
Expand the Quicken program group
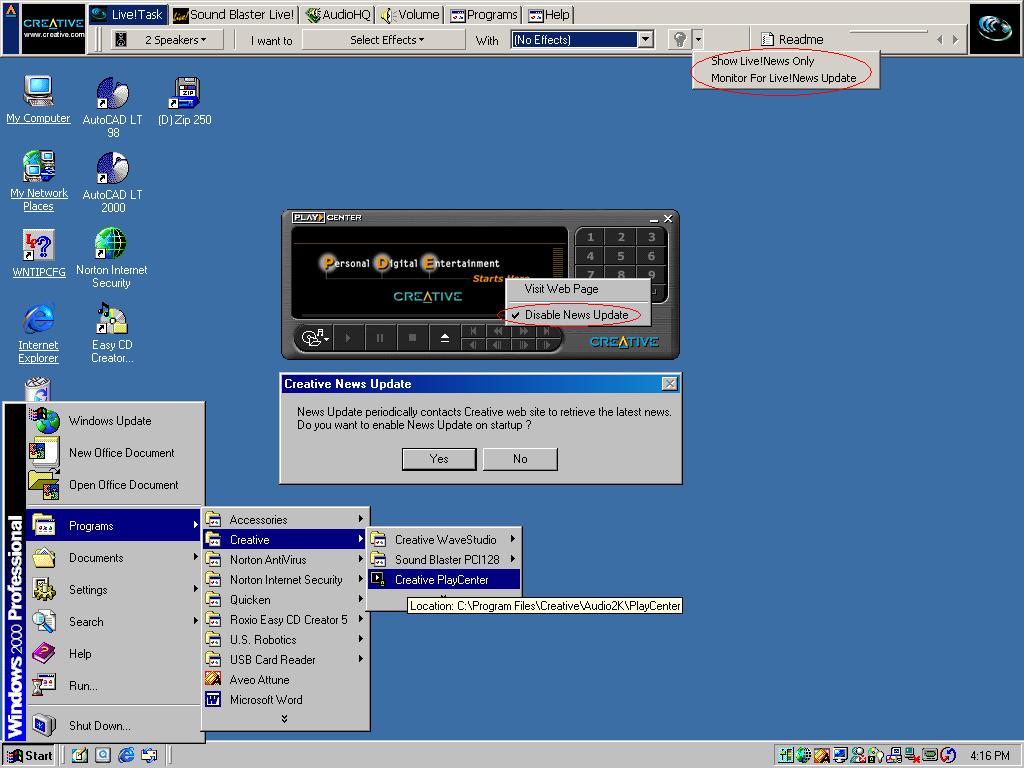285,600
